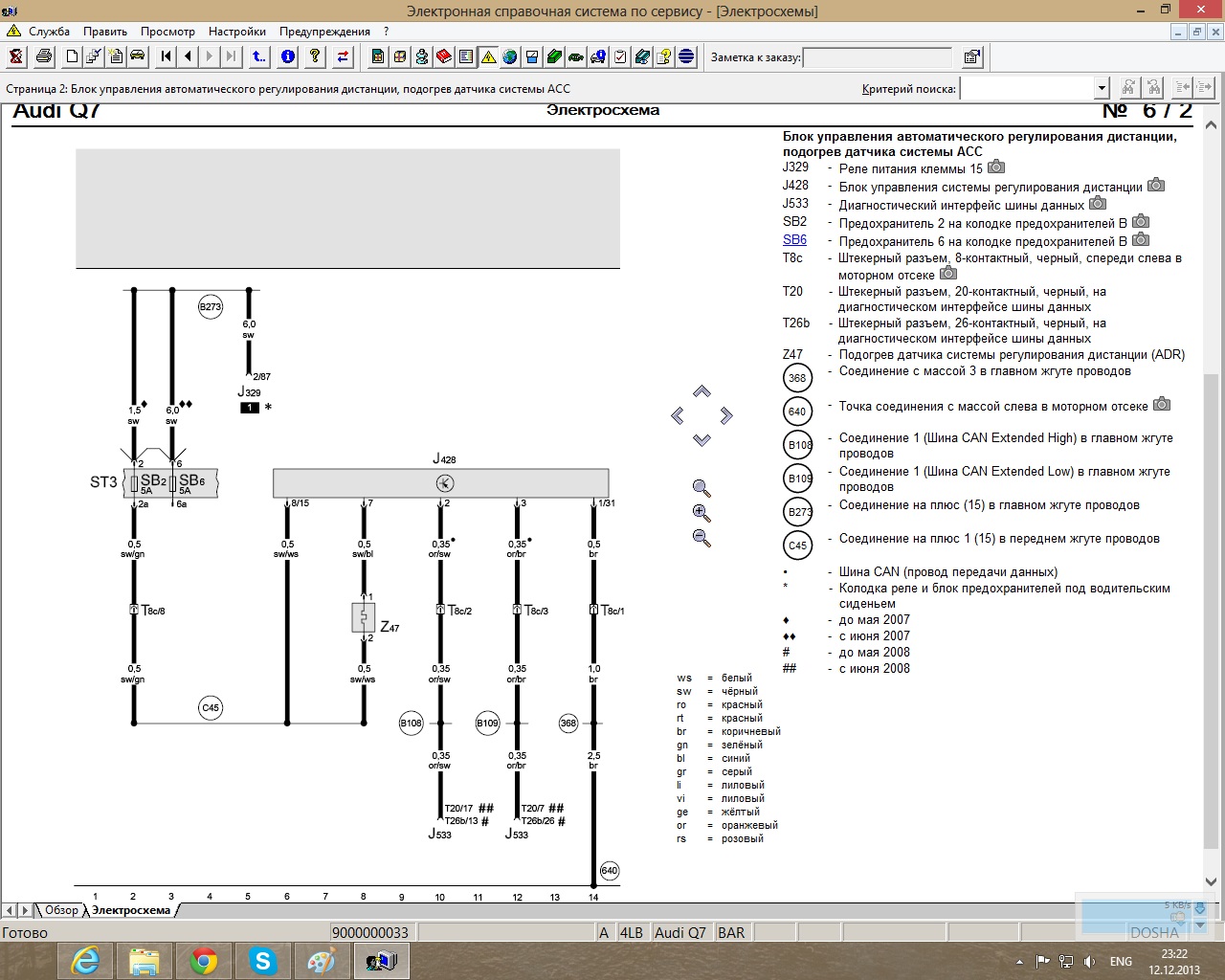
Task: Pan the diagram down with the down arrow
Action: tap(702, 440)
